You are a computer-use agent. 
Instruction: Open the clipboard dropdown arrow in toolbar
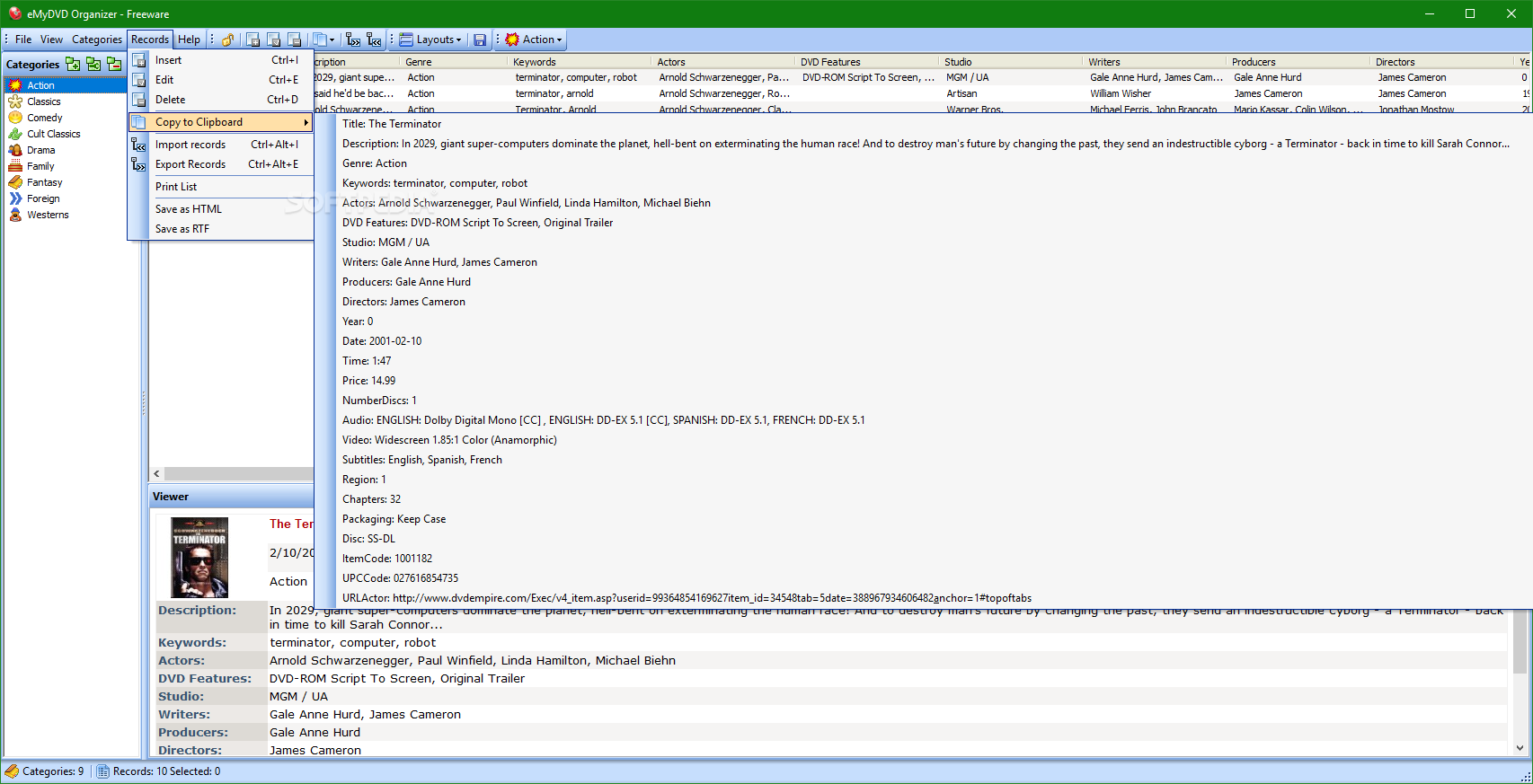point(332,40)
